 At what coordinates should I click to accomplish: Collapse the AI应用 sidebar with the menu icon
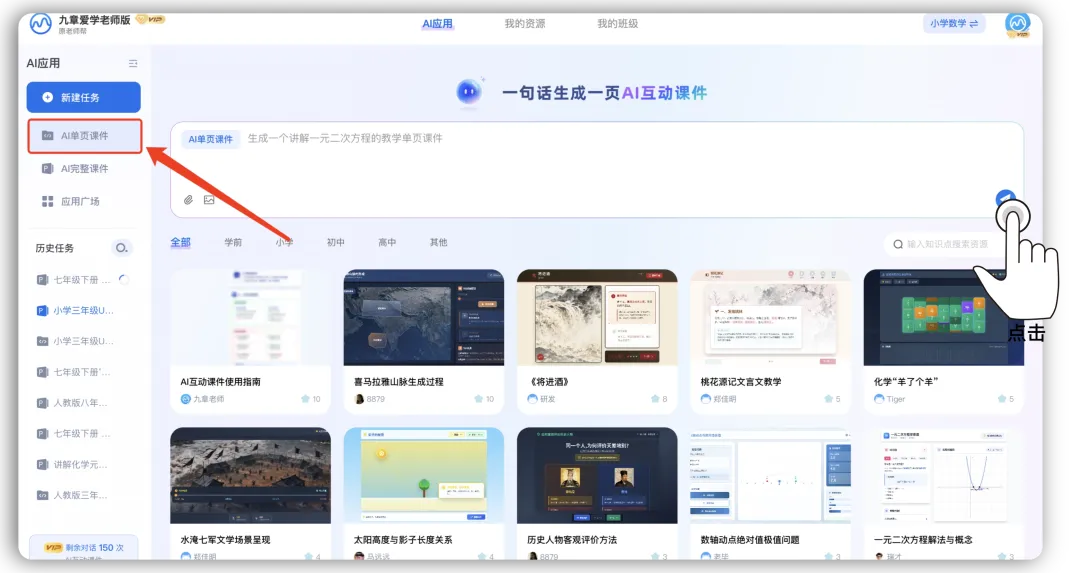click(133, 63)
